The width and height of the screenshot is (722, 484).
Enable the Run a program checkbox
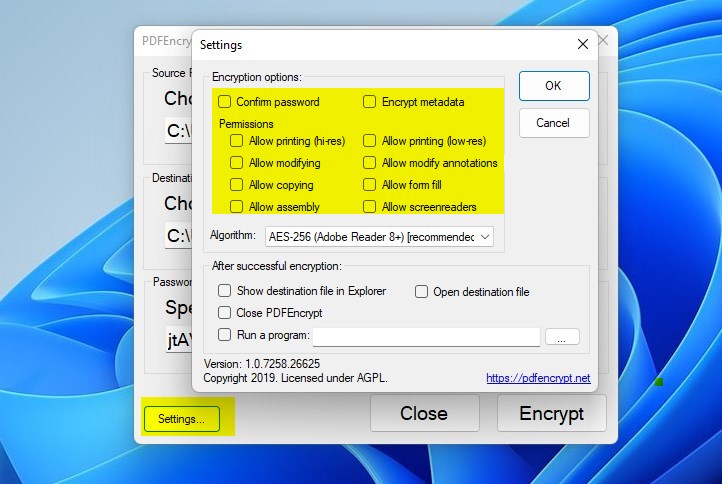click(224, 335)
